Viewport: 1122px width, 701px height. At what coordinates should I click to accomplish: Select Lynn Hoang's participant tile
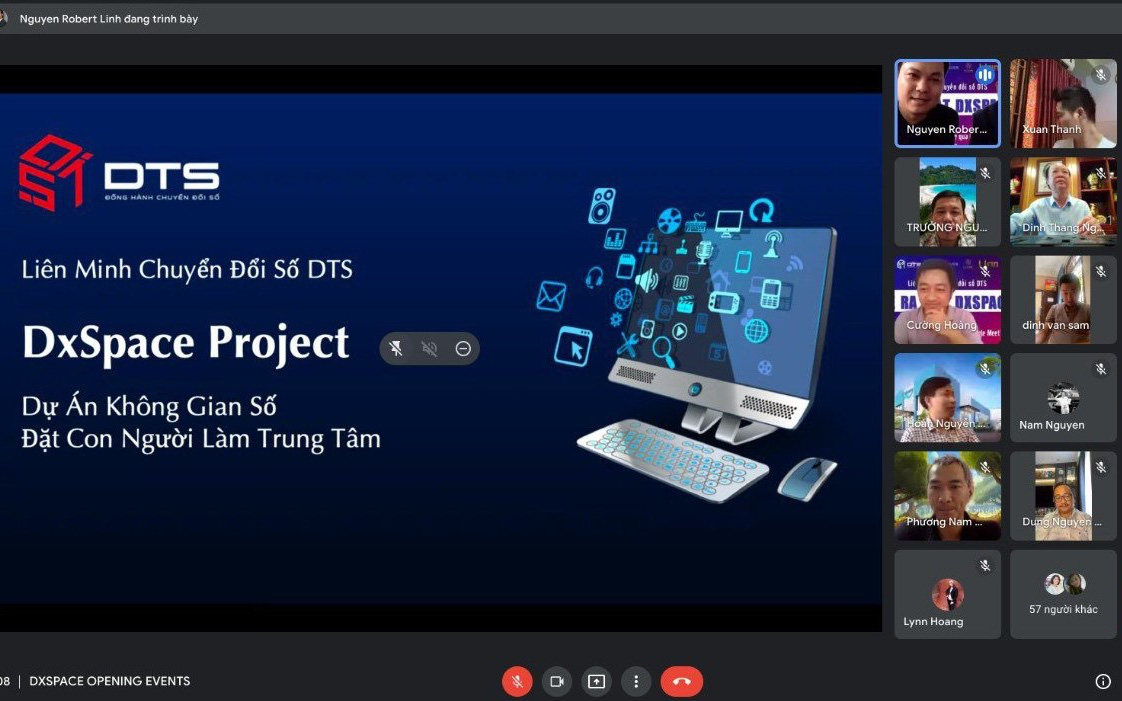947,594
